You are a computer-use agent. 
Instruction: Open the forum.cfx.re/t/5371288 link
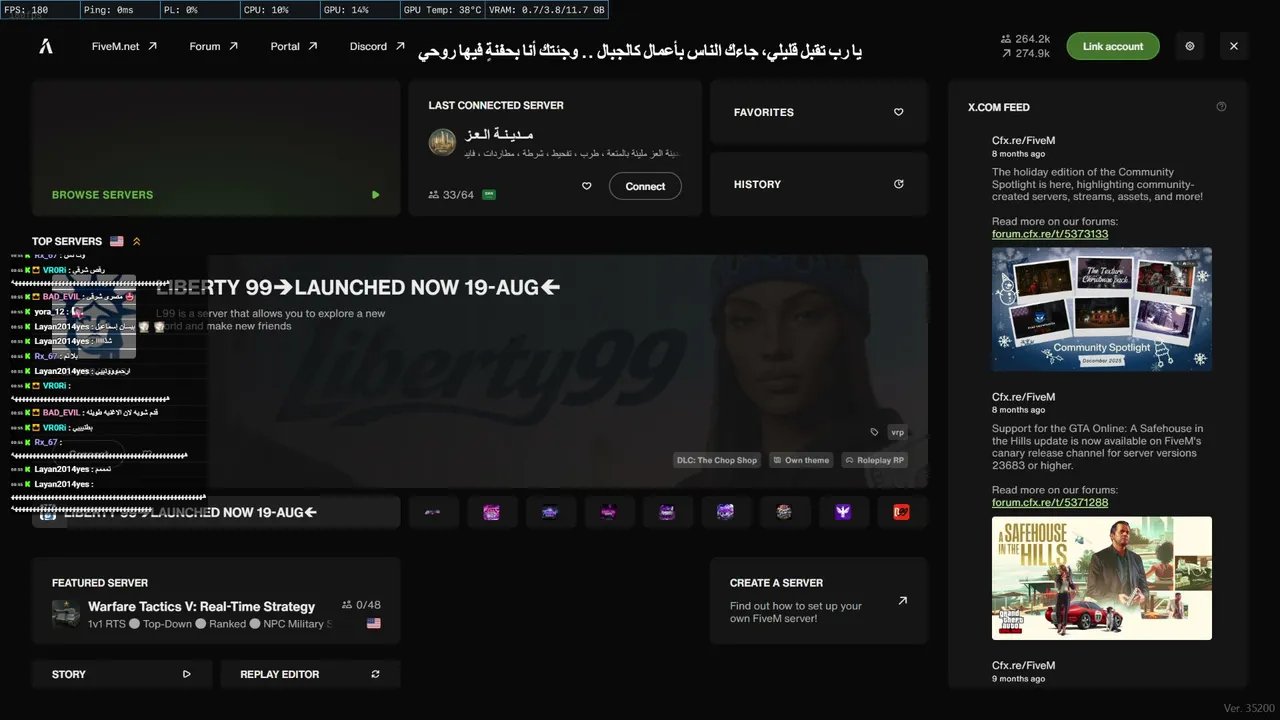(x=1050, y=502)
